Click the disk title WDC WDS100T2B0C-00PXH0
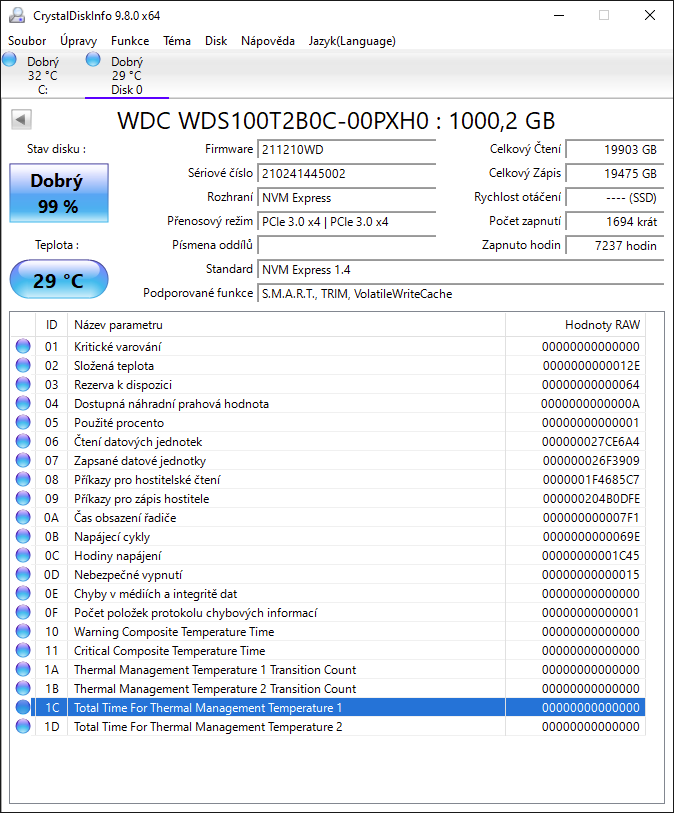Viewport: 674px width, 813px height. click(x=336, y=121)
